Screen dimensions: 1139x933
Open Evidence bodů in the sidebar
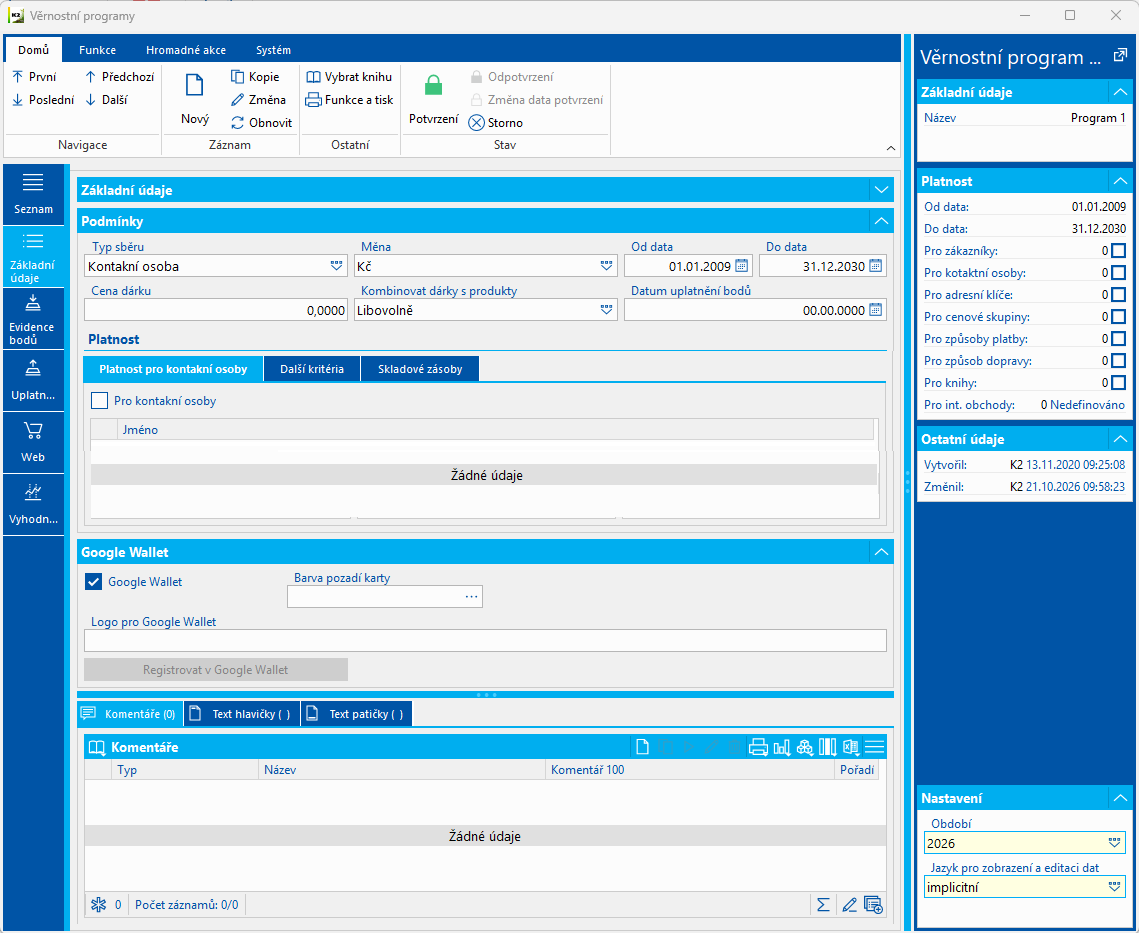point(33,319)
